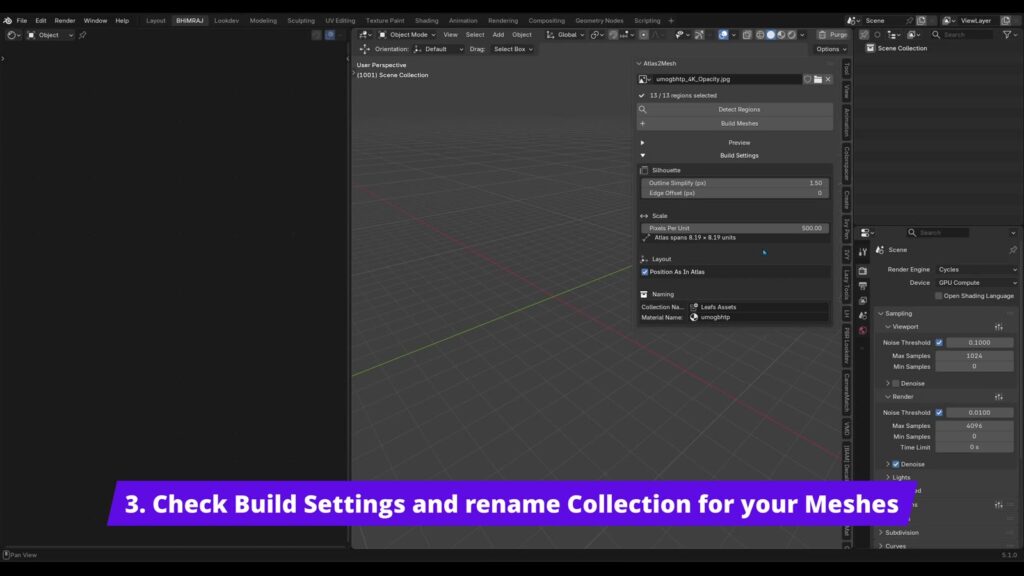Screen dimensions: 1024x576
Task: Click the Scene name field in top bar
Action: pyautogui.click(x=883, y=20)
